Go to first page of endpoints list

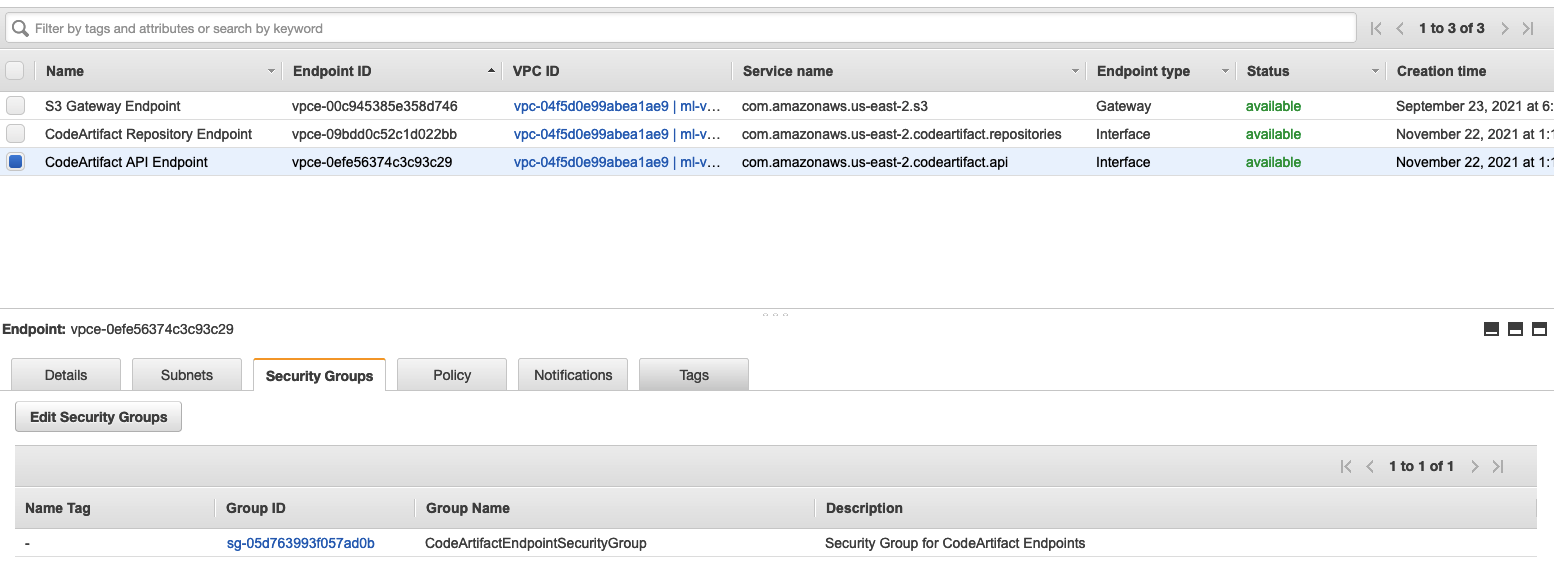pyautogui.click(x=1376, y=29)
